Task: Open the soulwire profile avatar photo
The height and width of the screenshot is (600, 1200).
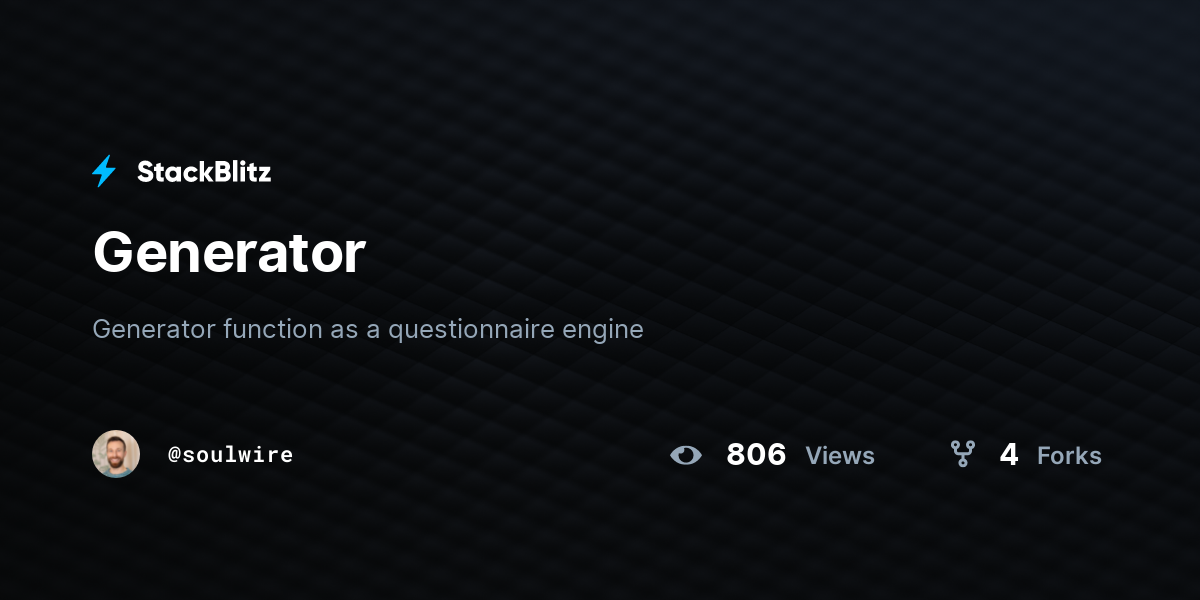Action: 116,454
